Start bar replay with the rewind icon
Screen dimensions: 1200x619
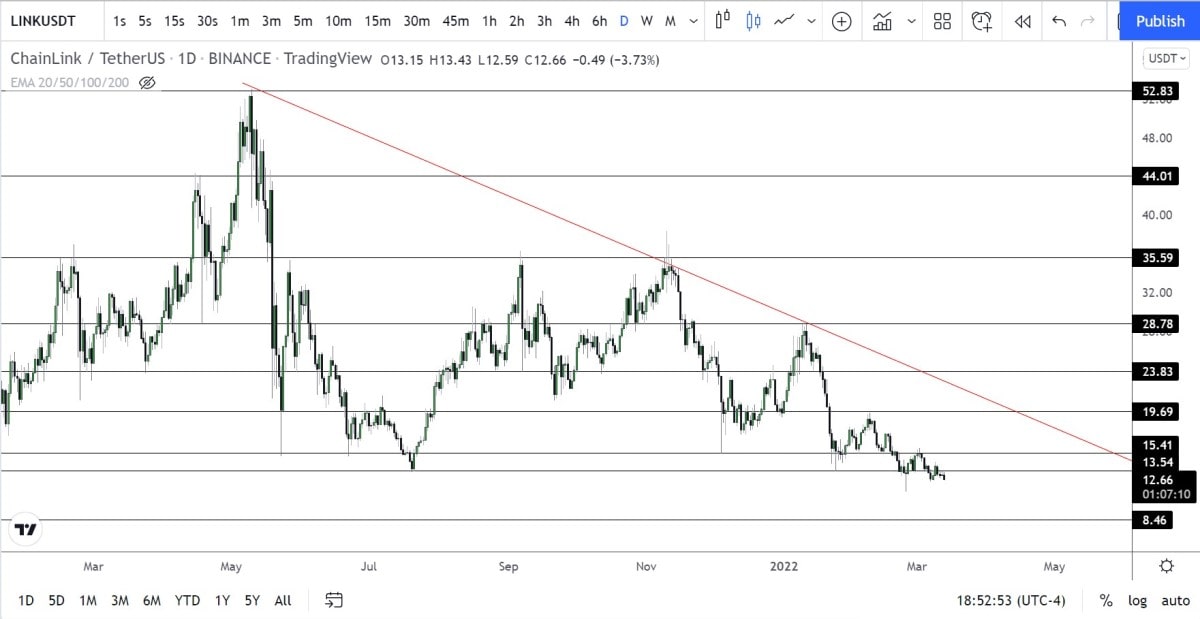click(1022, 21)
